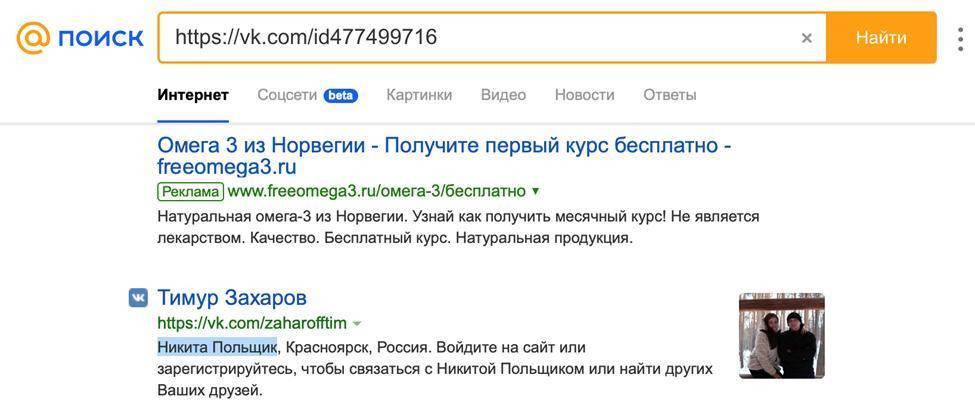975x418 pixels.
Task: Open the Новости tab
Action: (x=585, y=95)
